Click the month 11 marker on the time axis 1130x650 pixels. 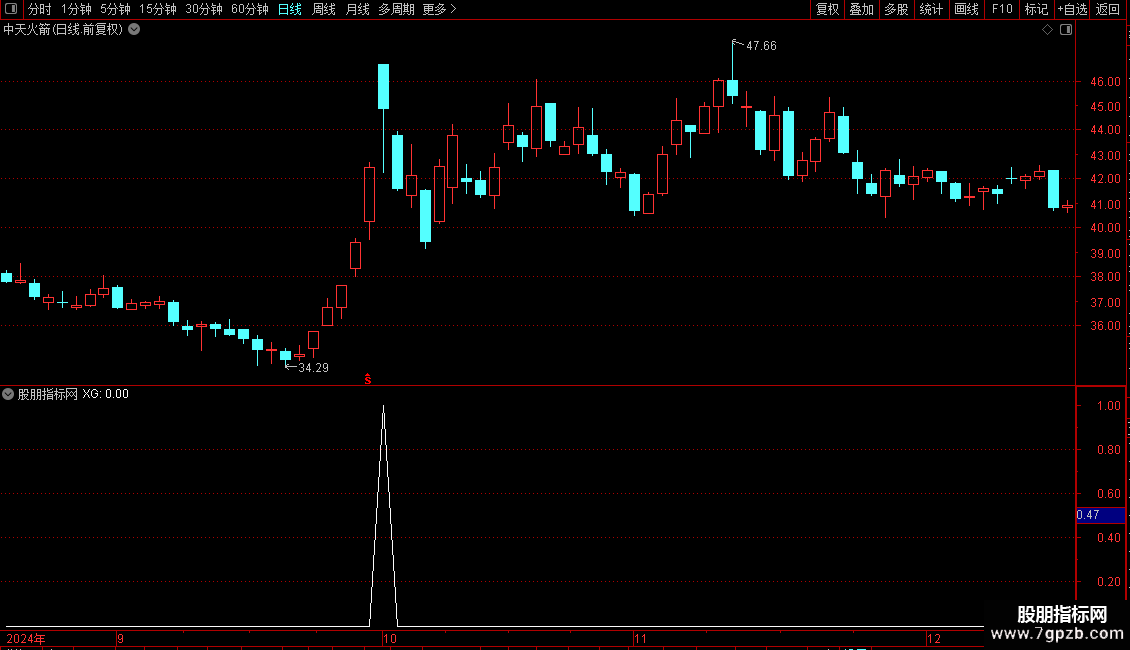click(640, 639)
